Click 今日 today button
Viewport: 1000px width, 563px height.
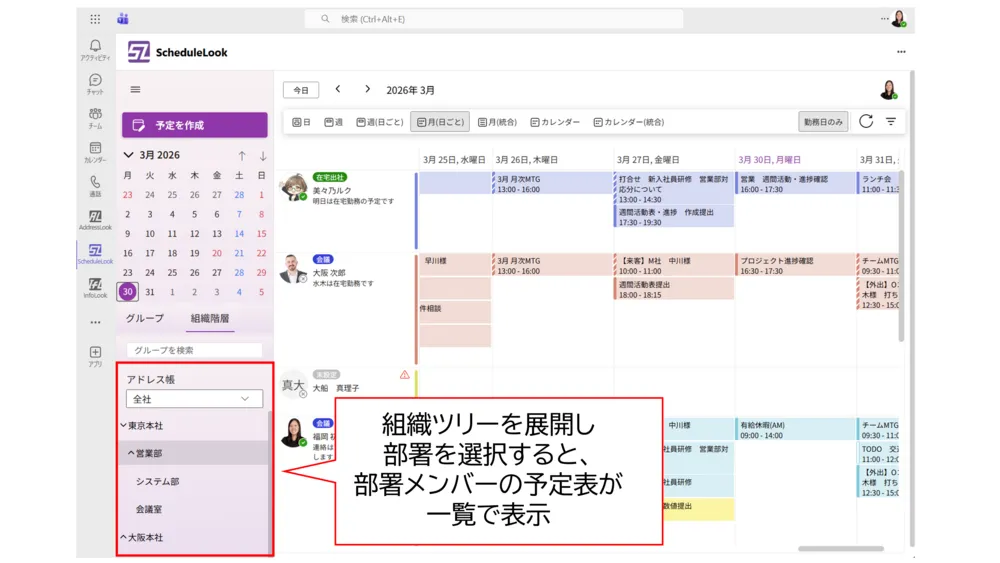(301, 90)
